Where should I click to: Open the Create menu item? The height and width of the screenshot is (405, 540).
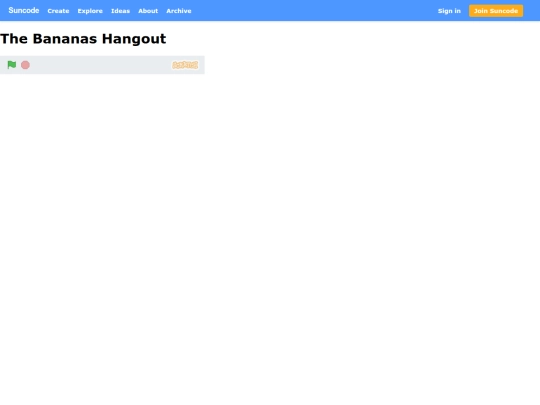(58, 11)
